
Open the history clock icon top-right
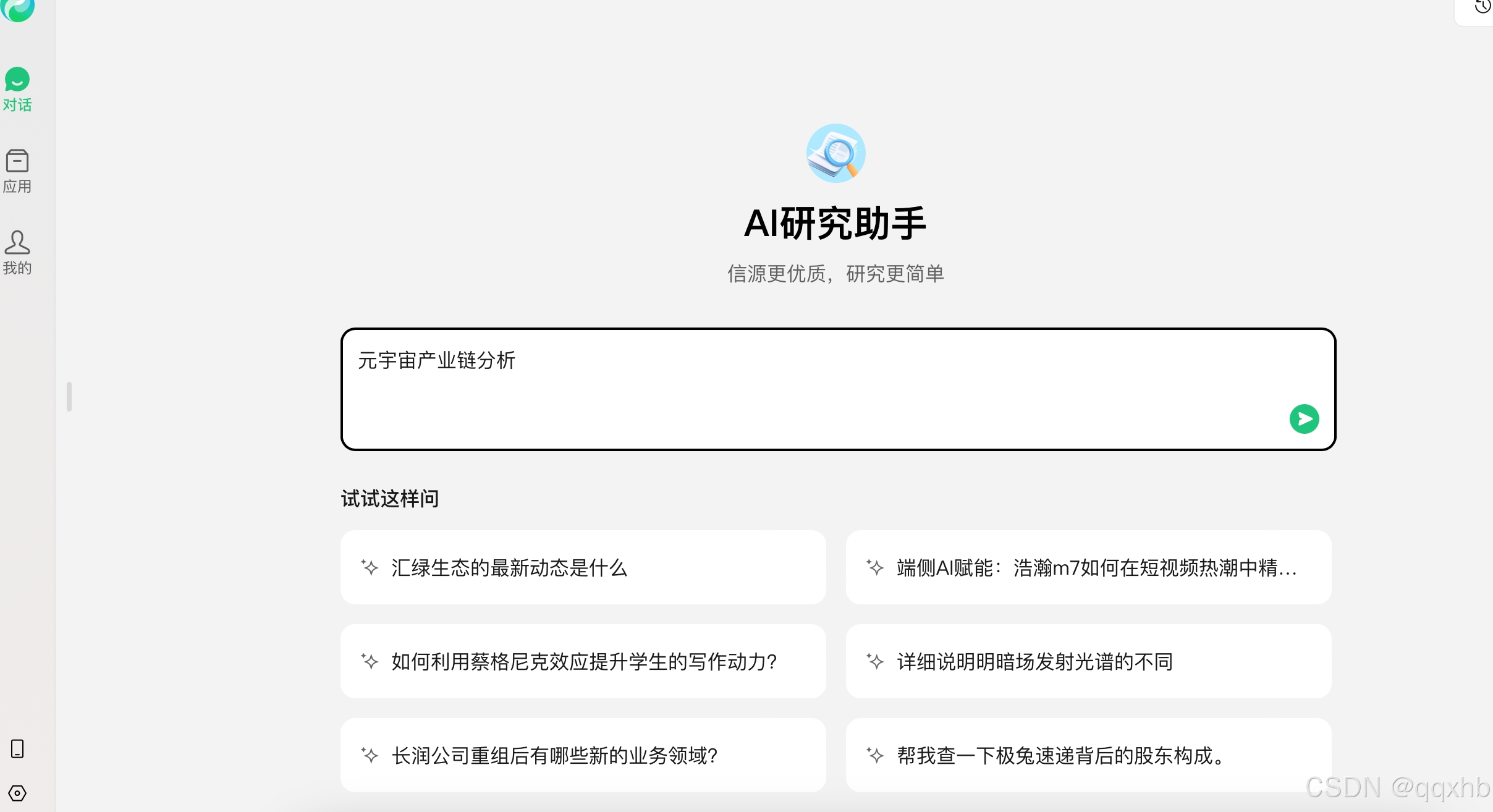pyautogui.click(x=1482, y=6)
